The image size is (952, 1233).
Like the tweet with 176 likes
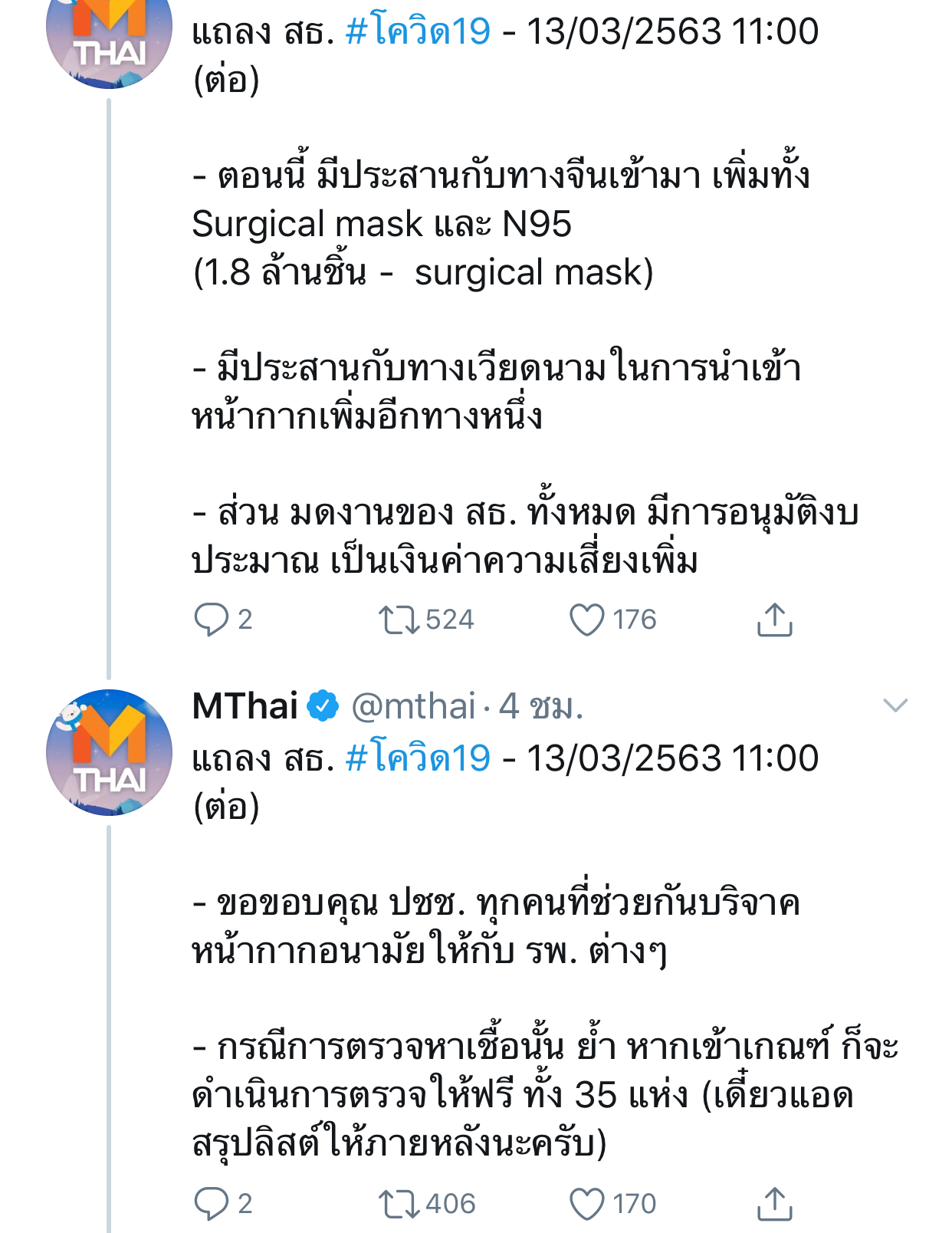(587, 620)
